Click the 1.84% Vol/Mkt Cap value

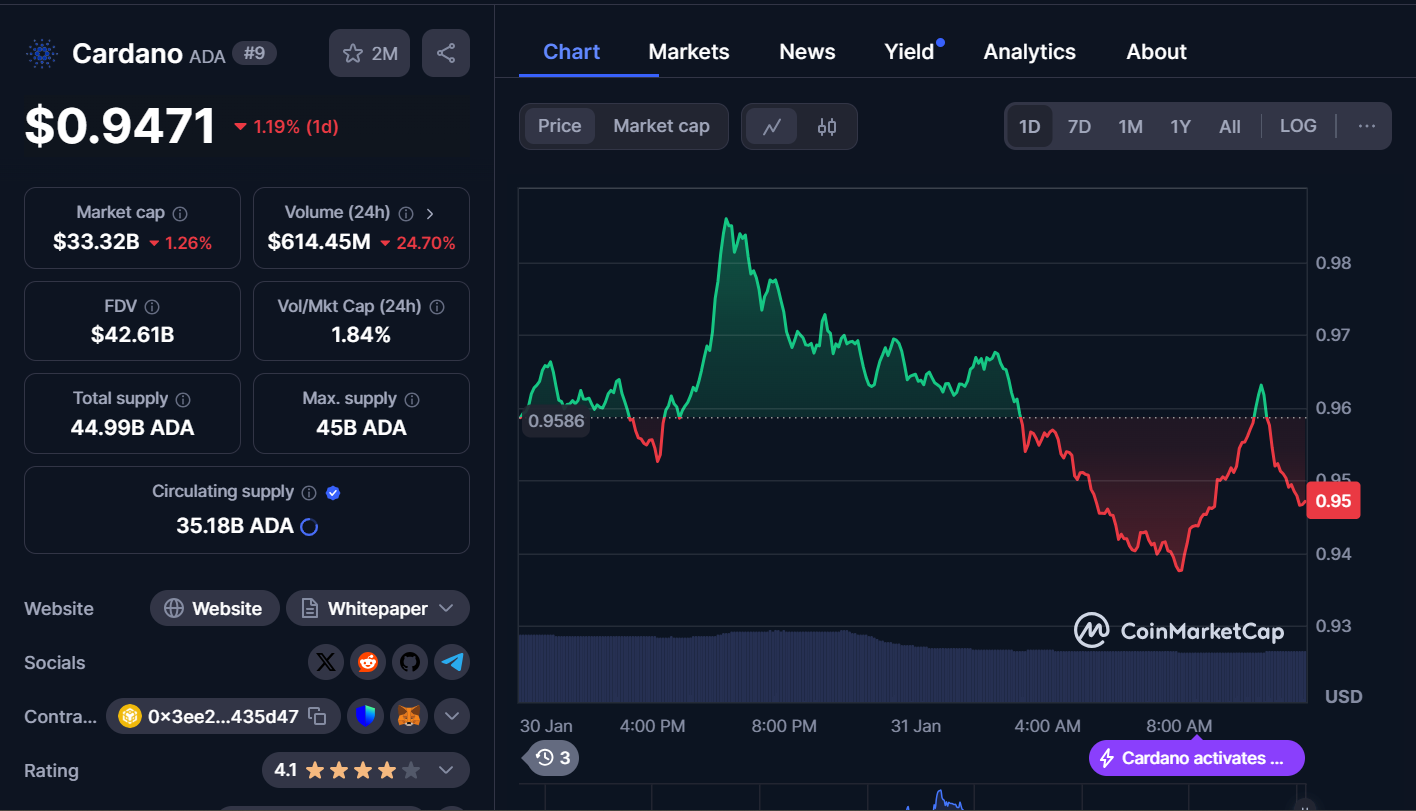point(361,335)
